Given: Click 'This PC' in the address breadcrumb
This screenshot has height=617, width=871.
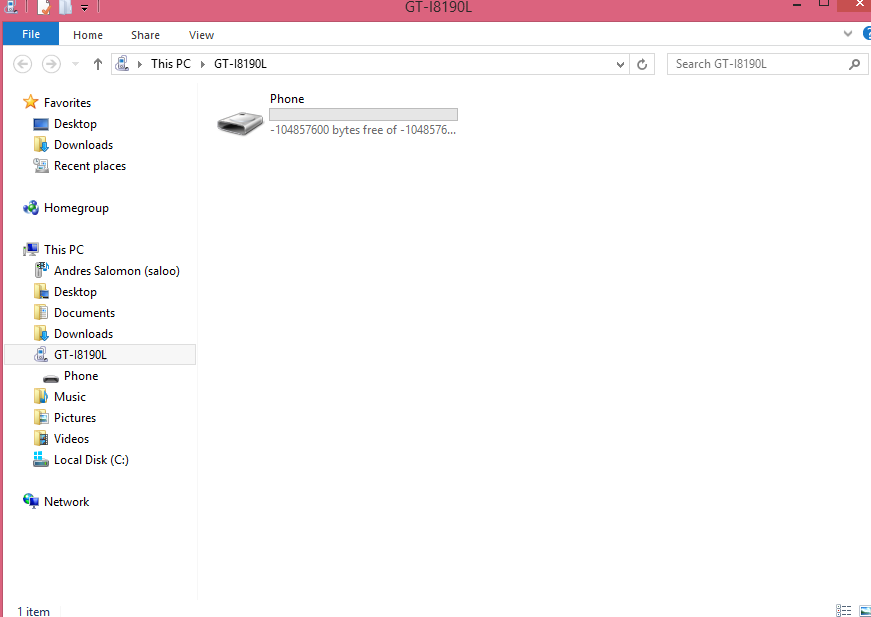Looking at the screenshot, I should tap(170, 64).
